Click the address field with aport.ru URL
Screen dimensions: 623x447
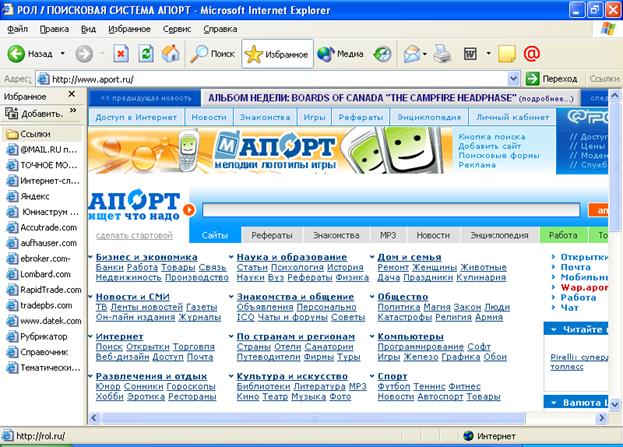pos(272,79)
